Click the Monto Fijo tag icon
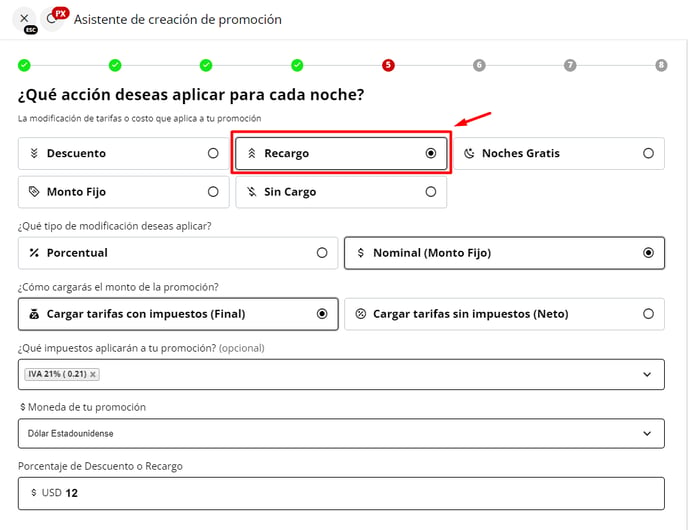Image resolution: width=688 pixels, height=530 pixels. (x=34, y=191)
